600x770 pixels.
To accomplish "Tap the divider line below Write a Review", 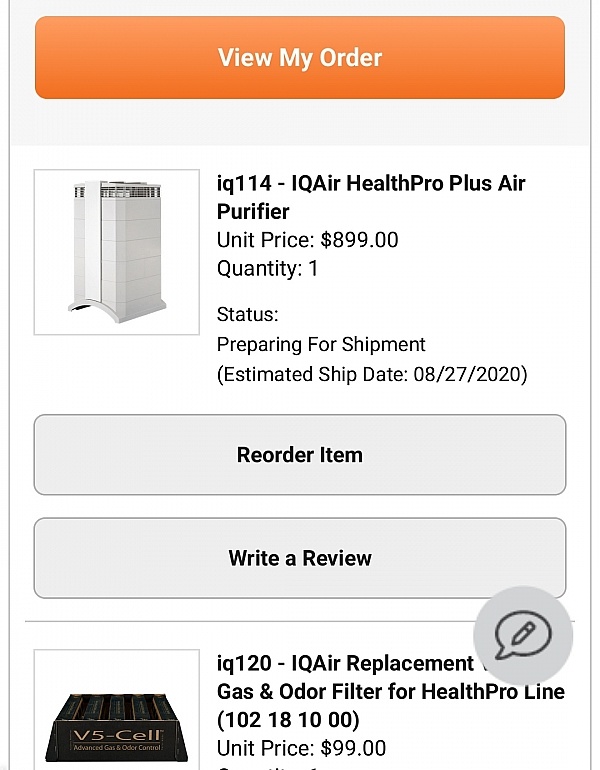I will pos(250,621).
